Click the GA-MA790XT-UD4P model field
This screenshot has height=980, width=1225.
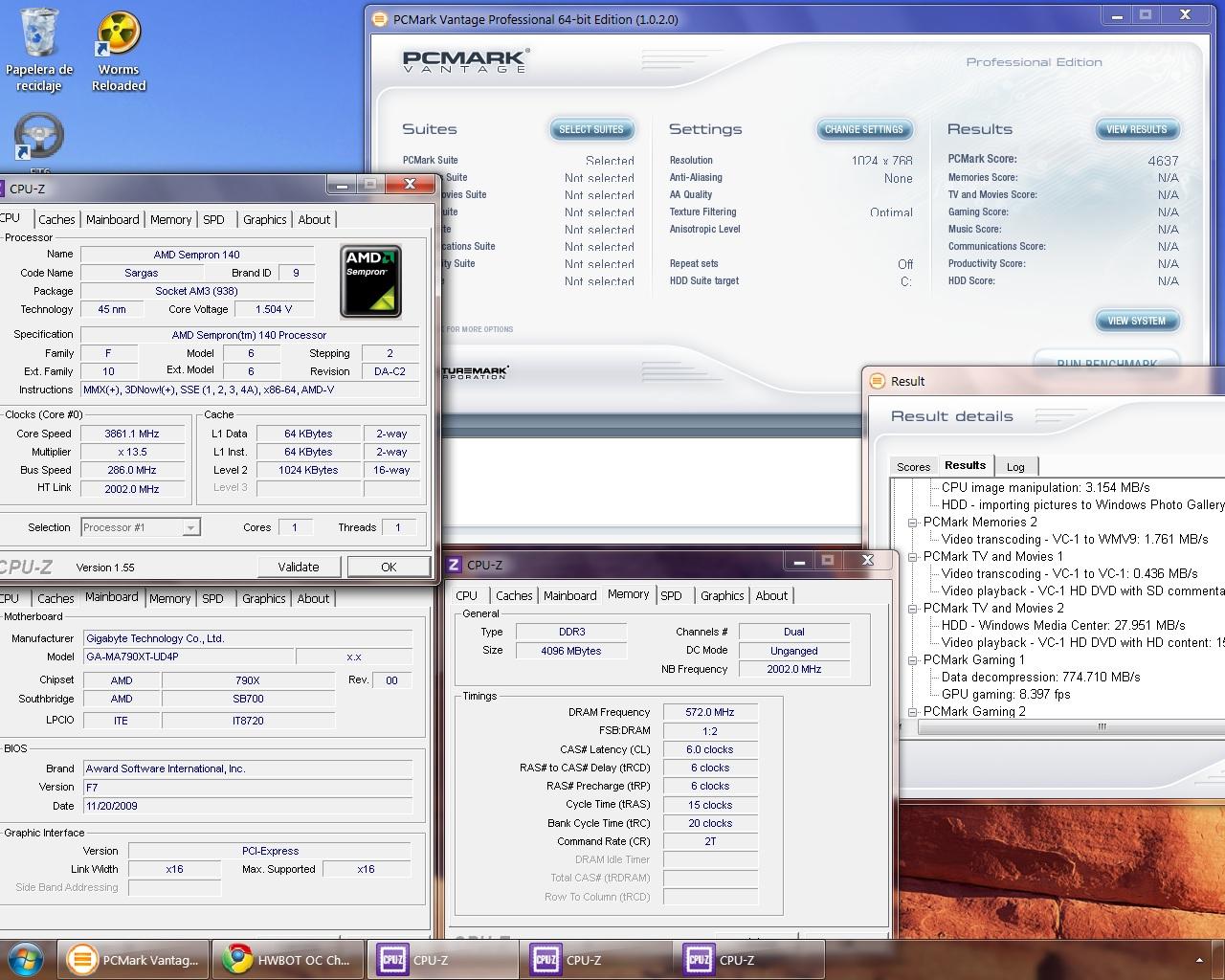coord(188,657)
